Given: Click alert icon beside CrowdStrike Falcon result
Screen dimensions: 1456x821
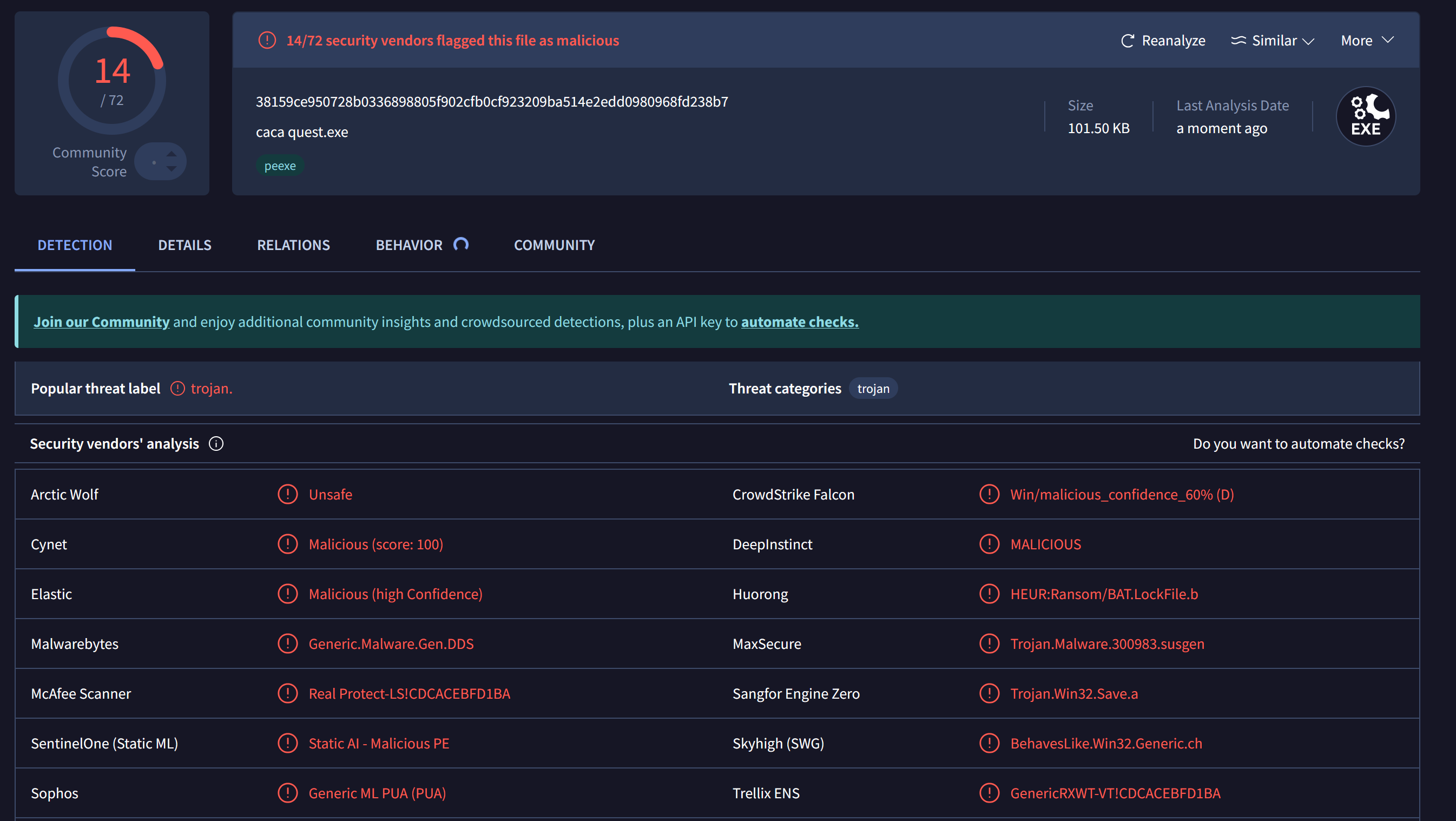Looking at the screenshot, I should click(989, 494).
